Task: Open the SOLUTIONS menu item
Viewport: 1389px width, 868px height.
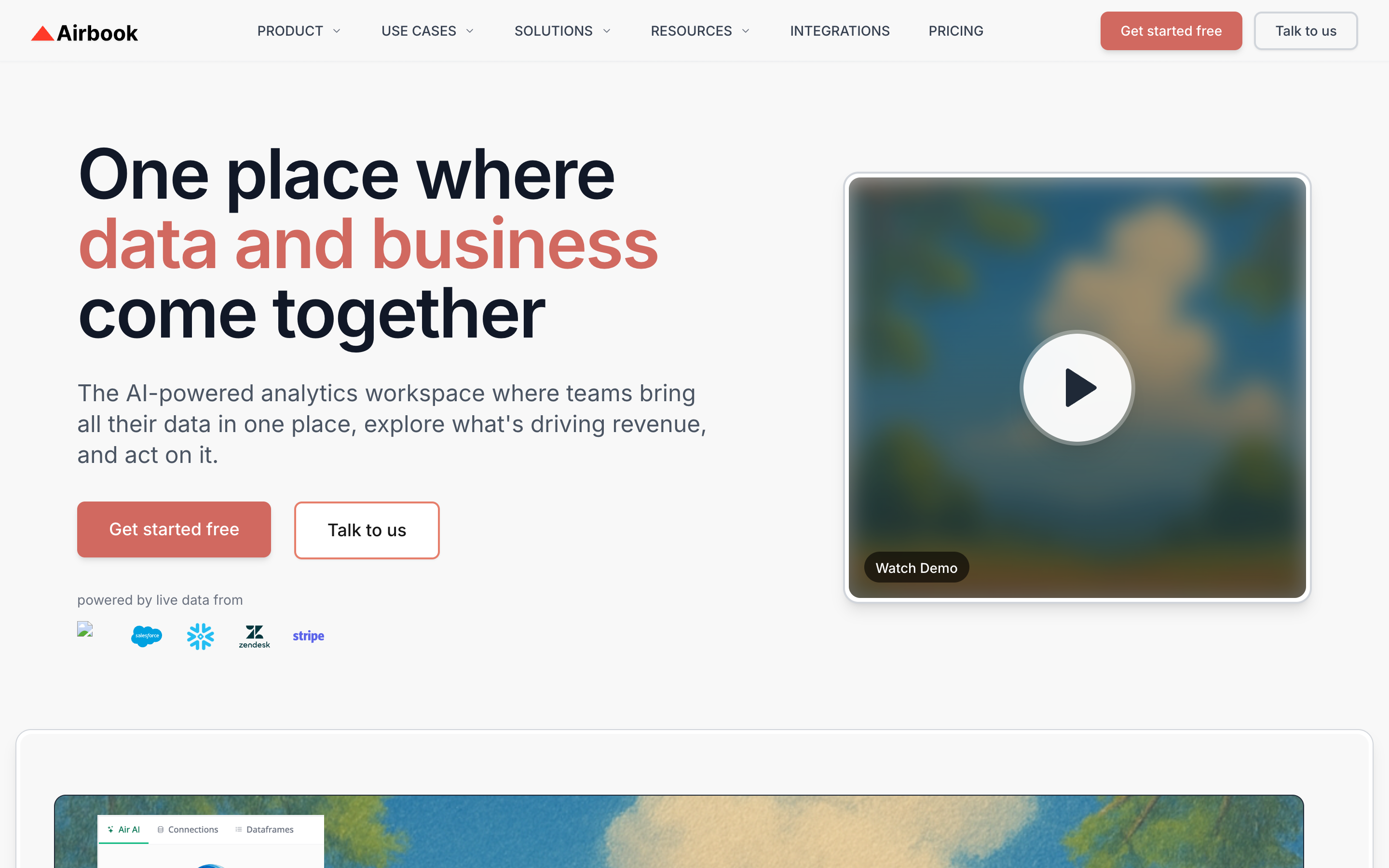Action: pyautogui.click(x=553, y=31)
